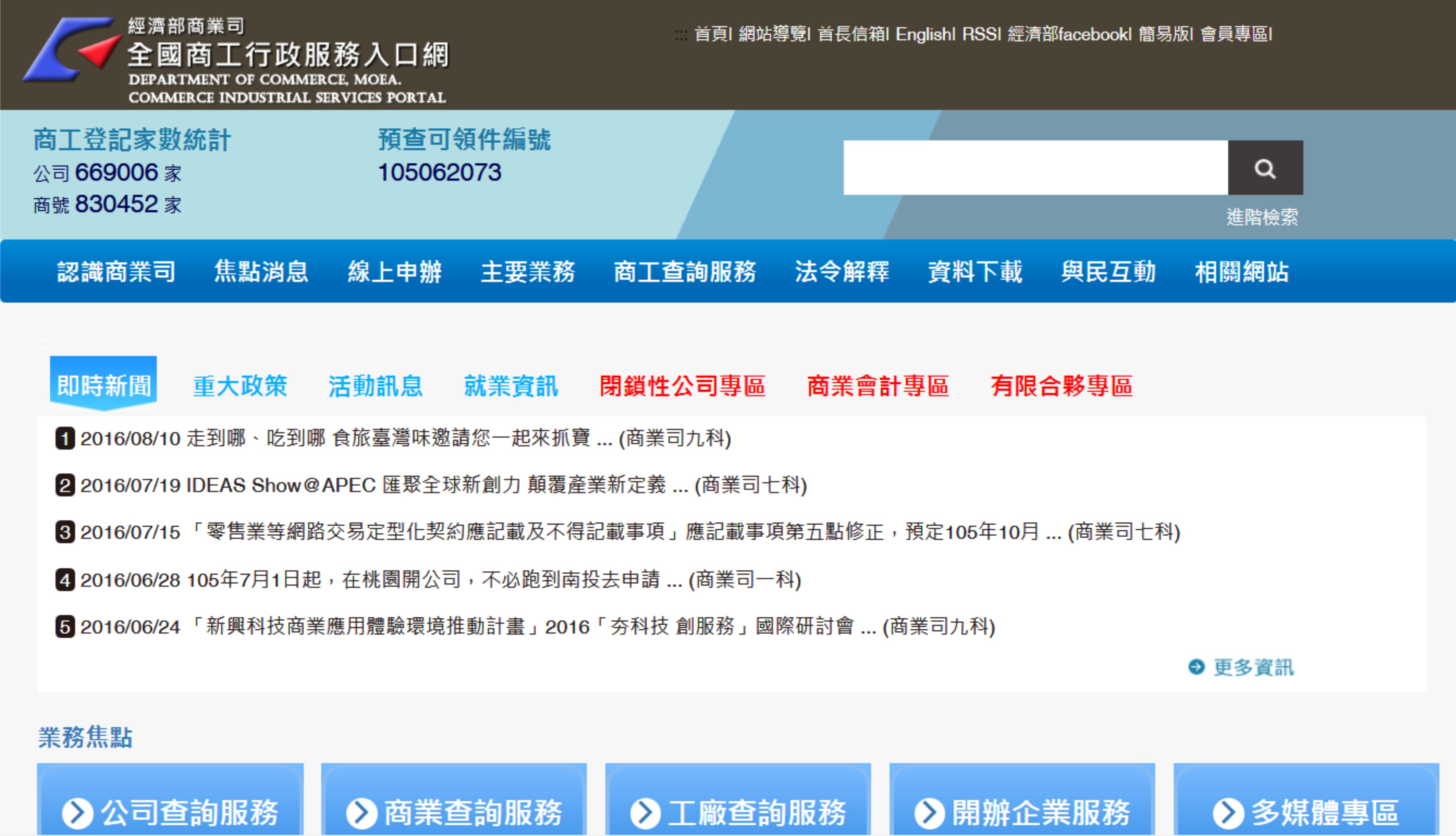Click the company count 669006
The height and width of the screenshot is (836, 1456).
116,172
